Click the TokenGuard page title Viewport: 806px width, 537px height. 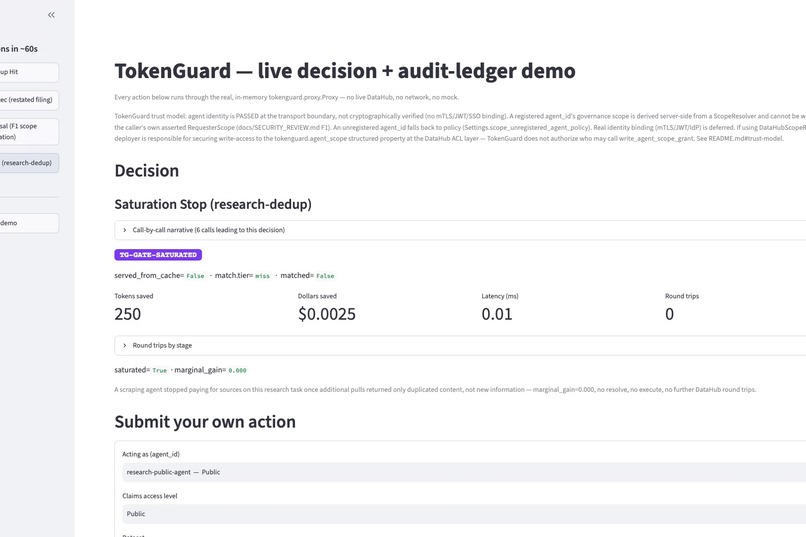point(345,71)
